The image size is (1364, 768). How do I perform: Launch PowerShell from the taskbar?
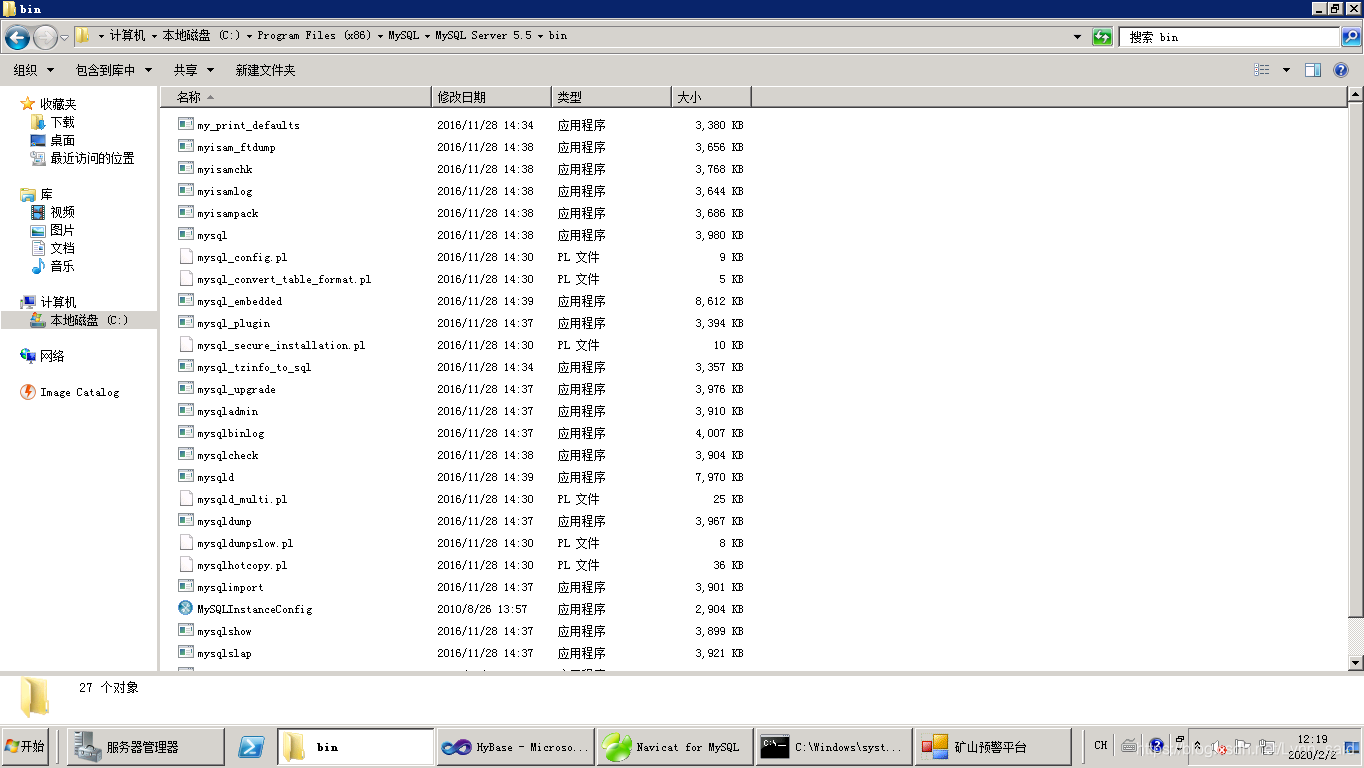pos(251,747)
